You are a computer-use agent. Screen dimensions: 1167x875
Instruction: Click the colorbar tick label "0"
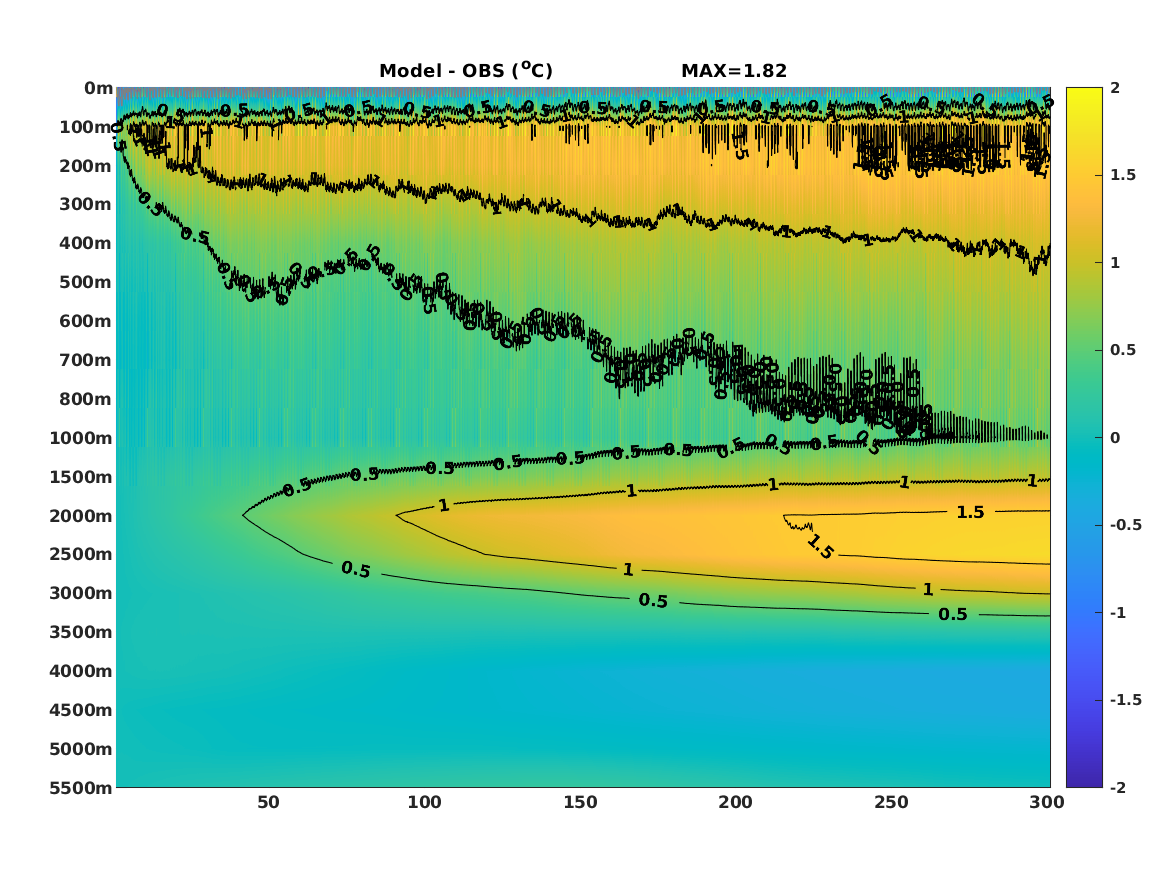(x=1115, y=438)
